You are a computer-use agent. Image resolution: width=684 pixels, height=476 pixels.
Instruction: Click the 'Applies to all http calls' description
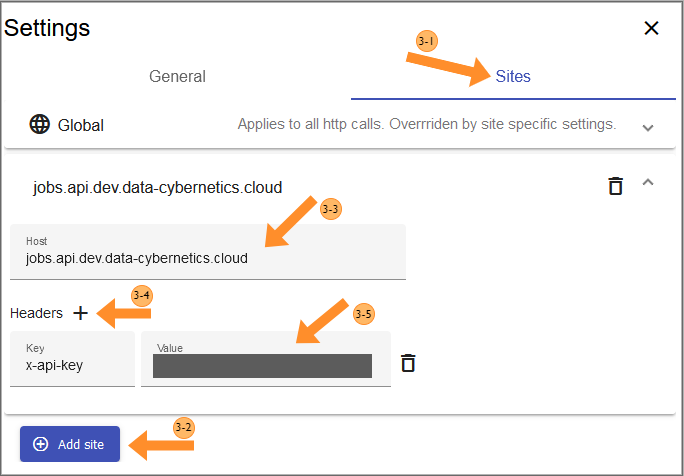coord(426,125)
